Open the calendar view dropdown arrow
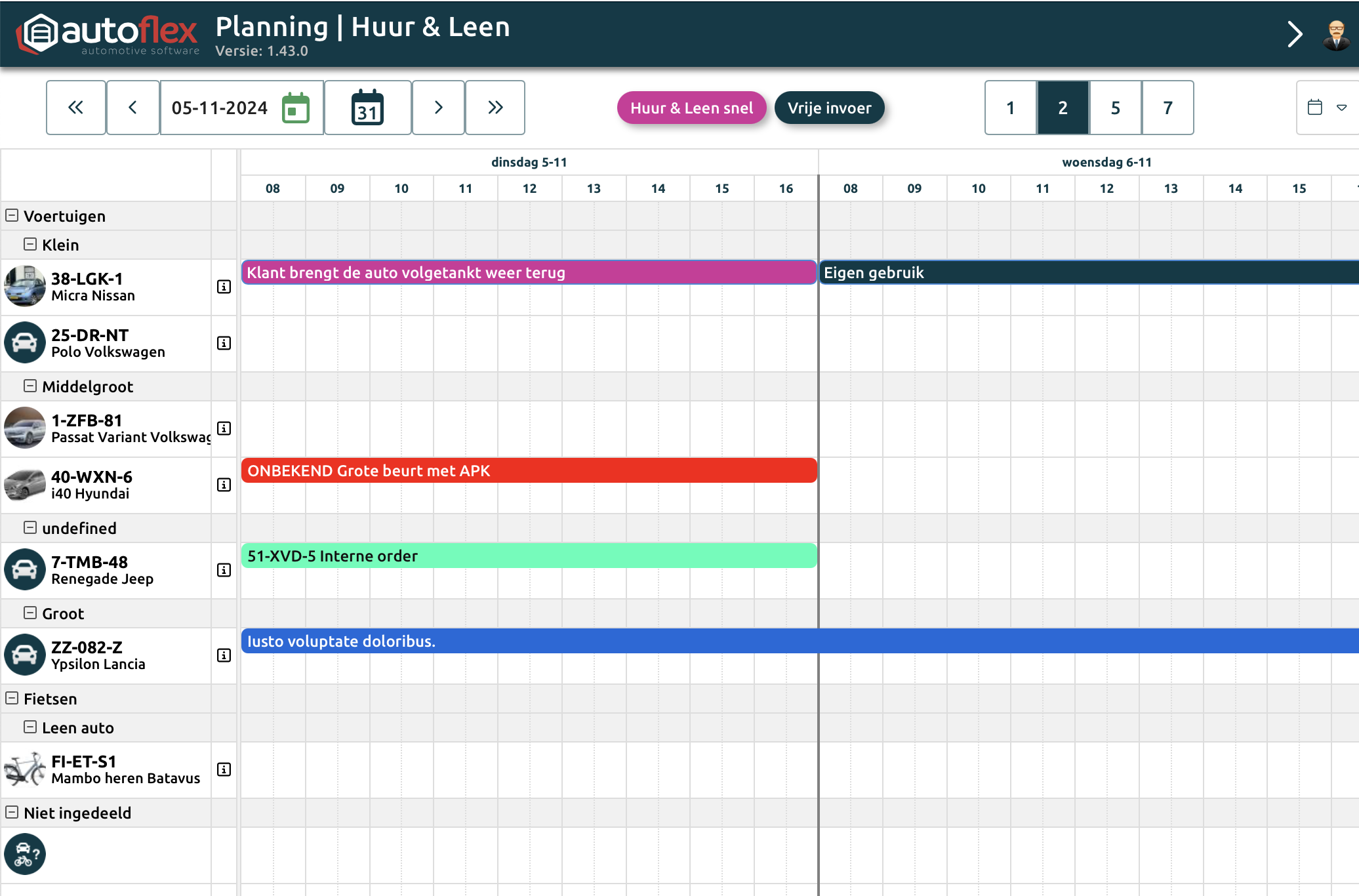The image size is (1359, 896). [x=1341, y=108]
